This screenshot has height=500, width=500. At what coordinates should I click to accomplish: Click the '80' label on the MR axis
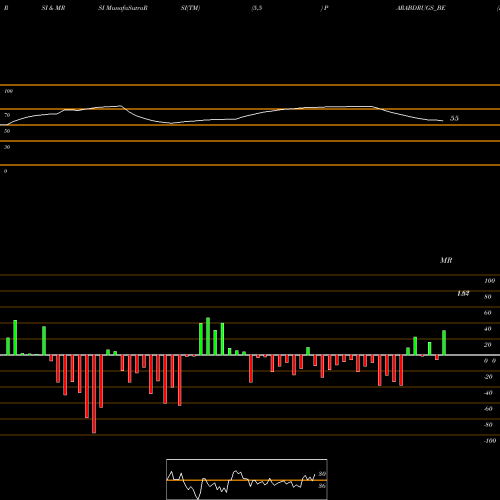[x=488, y=297]
